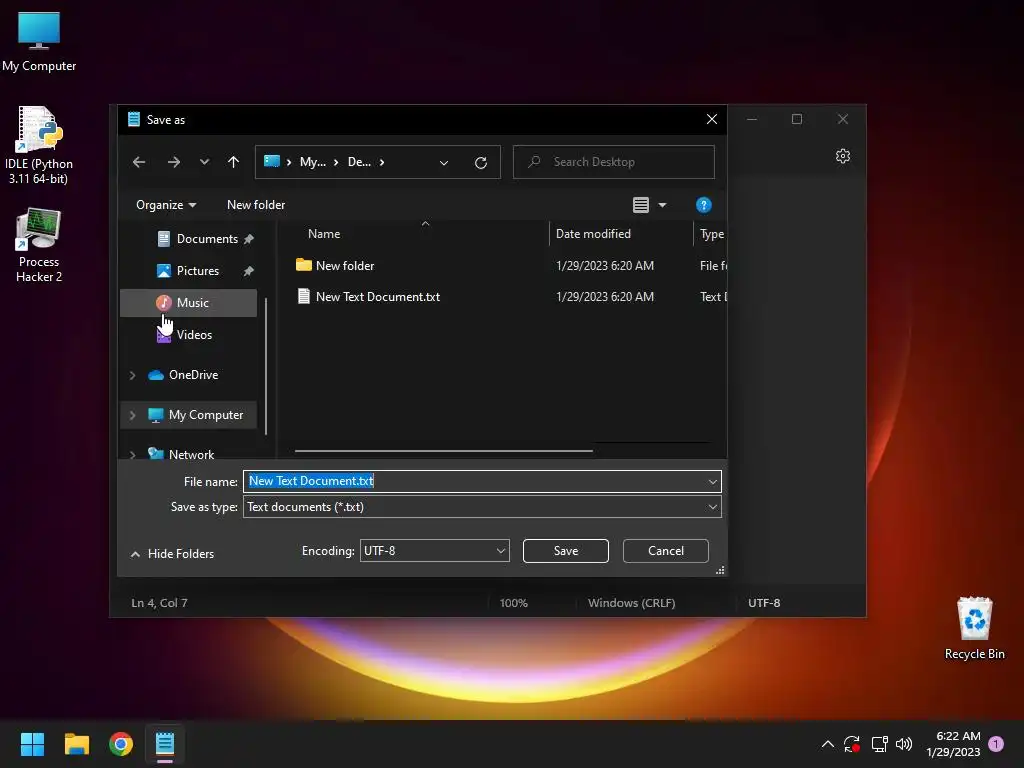Expand the OneDrive tree node
Screen dimensions: 1024x768
click(133, 375)
